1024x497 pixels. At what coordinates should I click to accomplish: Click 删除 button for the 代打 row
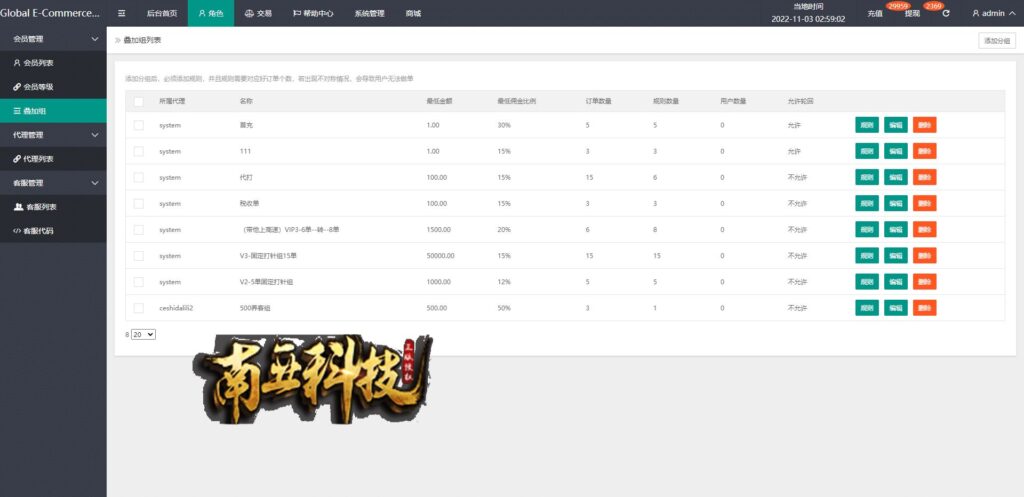(924, 177)
